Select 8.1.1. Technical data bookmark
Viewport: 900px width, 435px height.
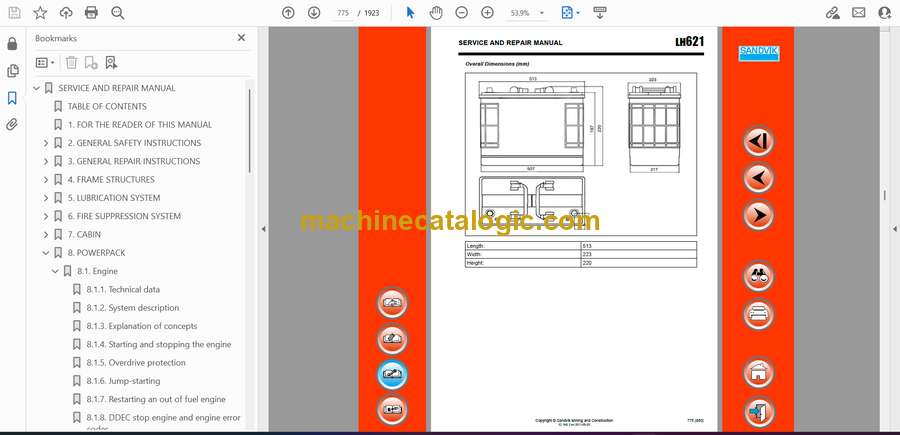(x=123, y=289)
